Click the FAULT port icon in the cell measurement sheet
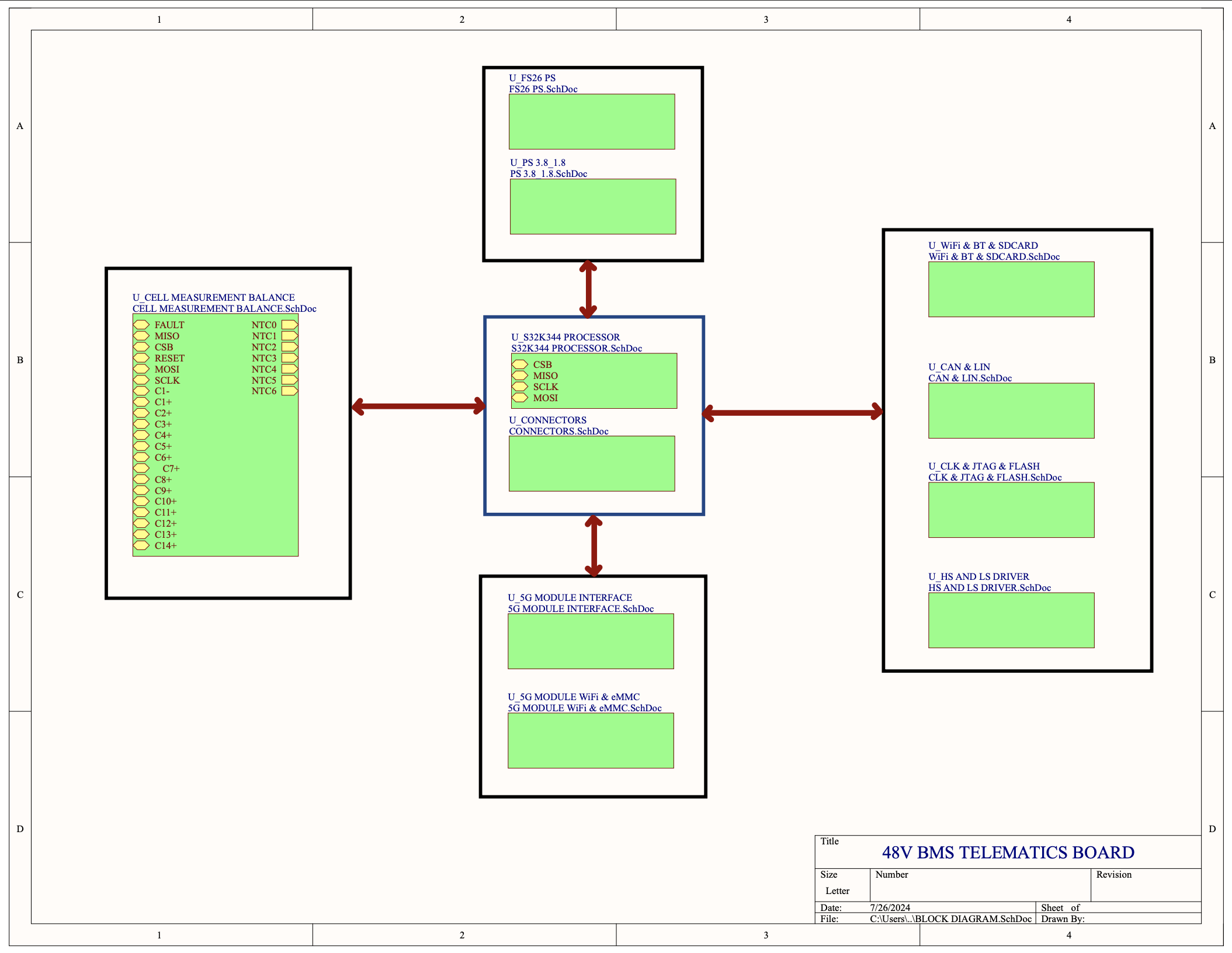Screen dimensions: 1232x953 pyautogui.click(x=141, y=325)
